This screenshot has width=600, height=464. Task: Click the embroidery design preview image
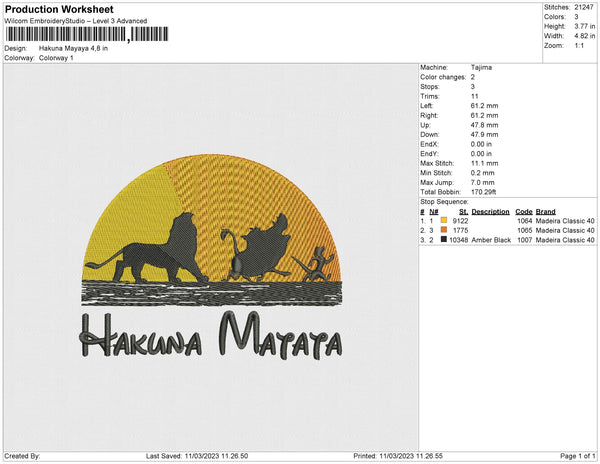point(211,257)
